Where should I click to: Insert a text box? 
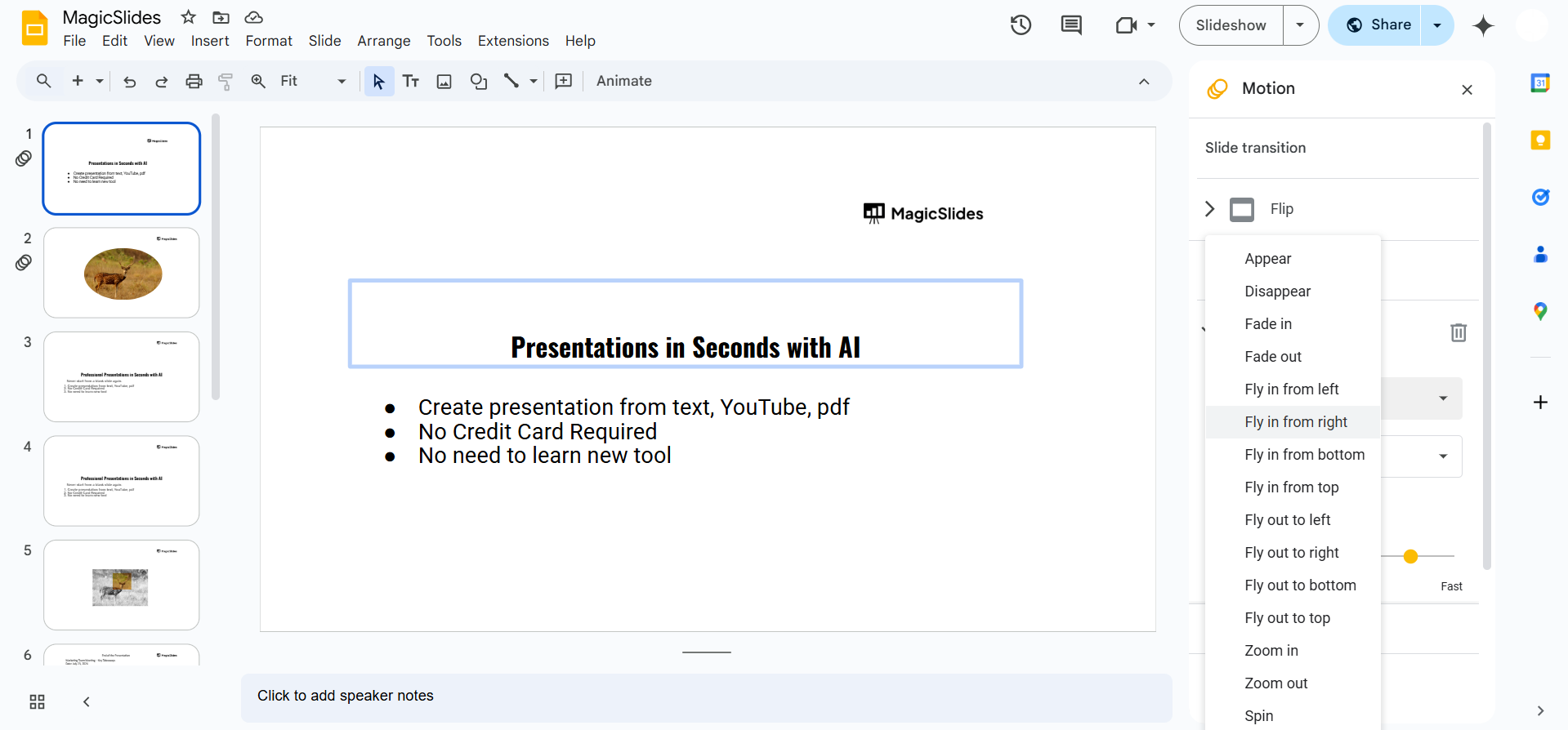(x=411, y=81)
